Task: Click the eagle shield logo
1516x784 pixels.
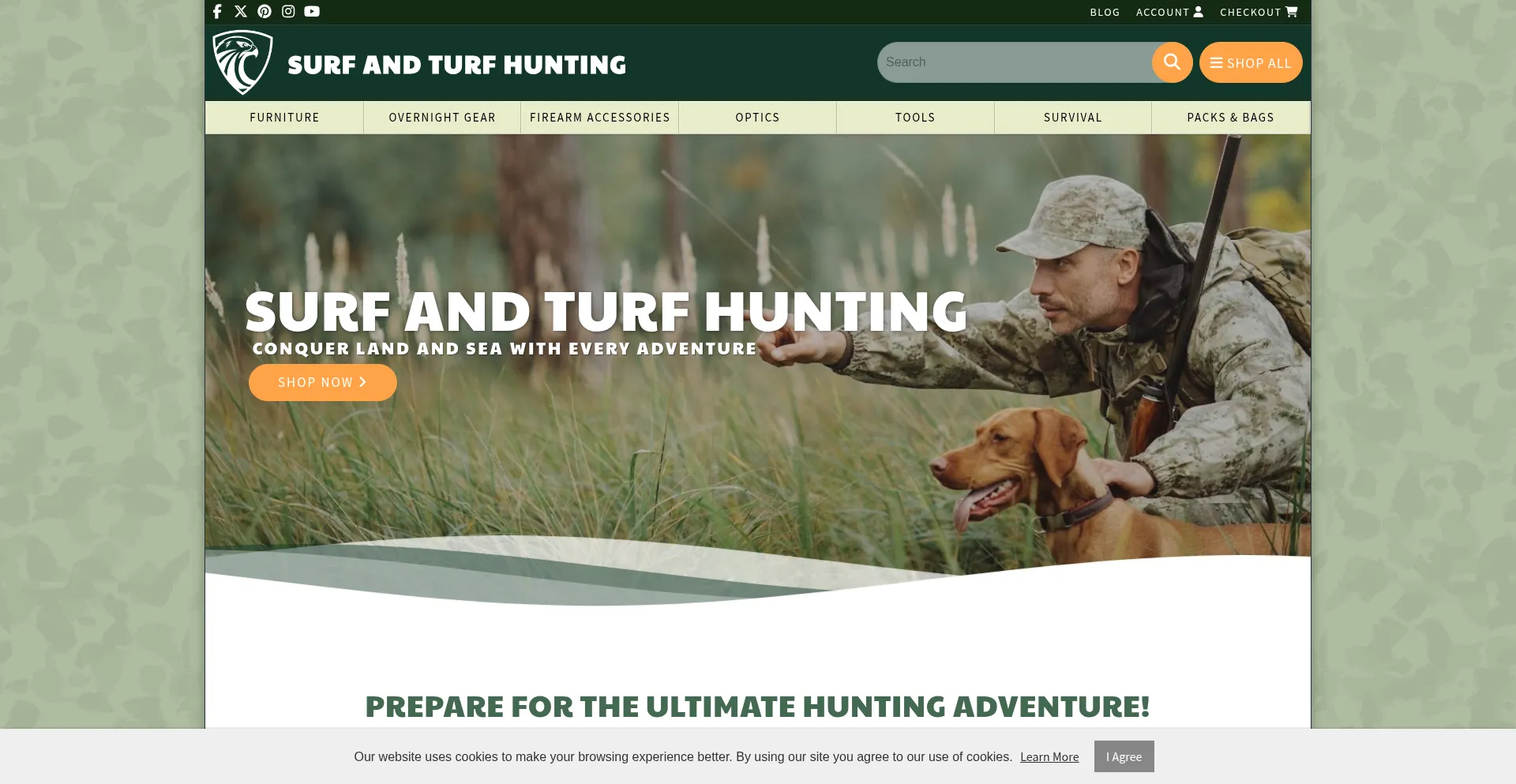Action: (x=242, y=62)
